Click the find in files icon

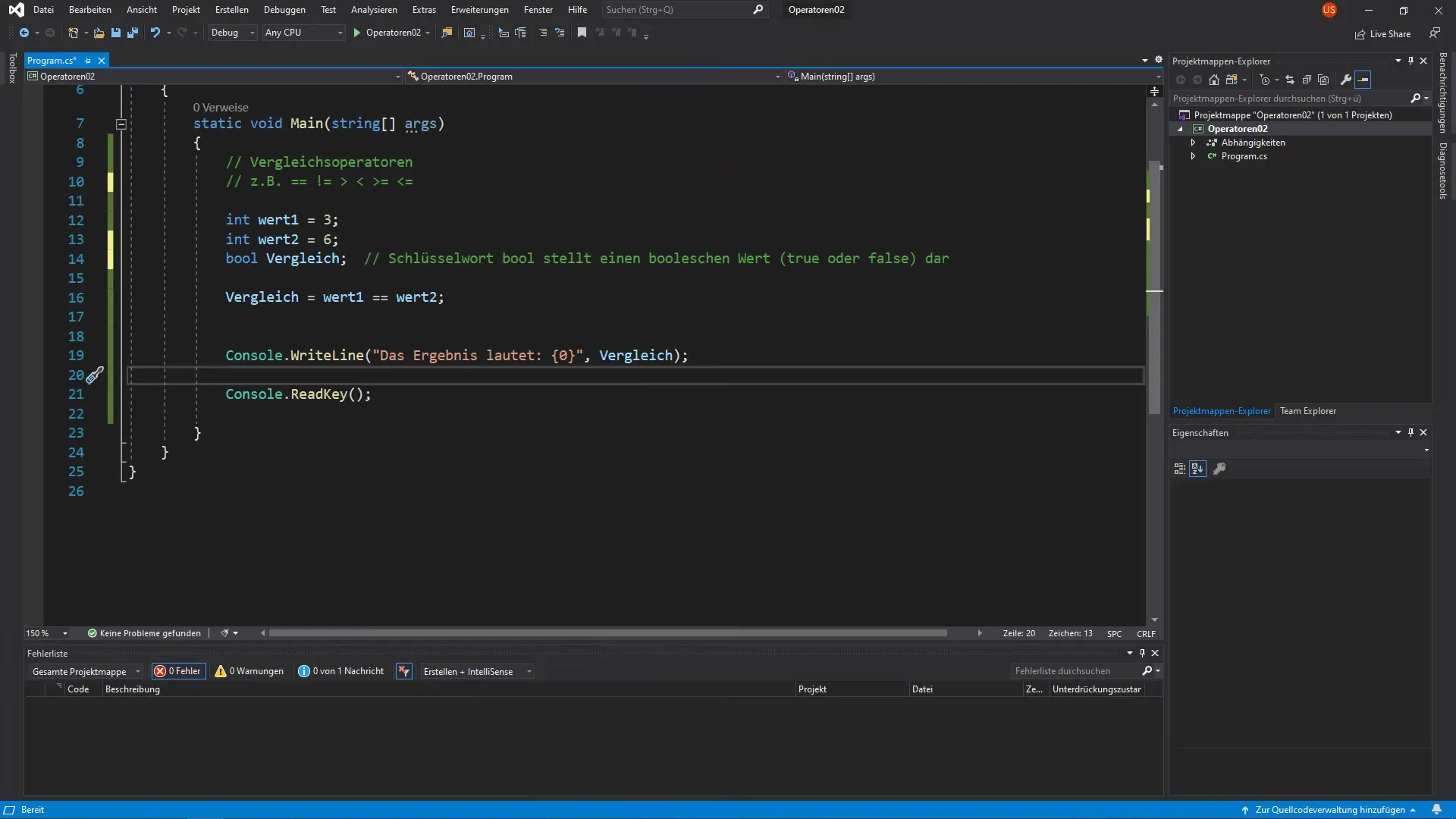click(447, 33)
